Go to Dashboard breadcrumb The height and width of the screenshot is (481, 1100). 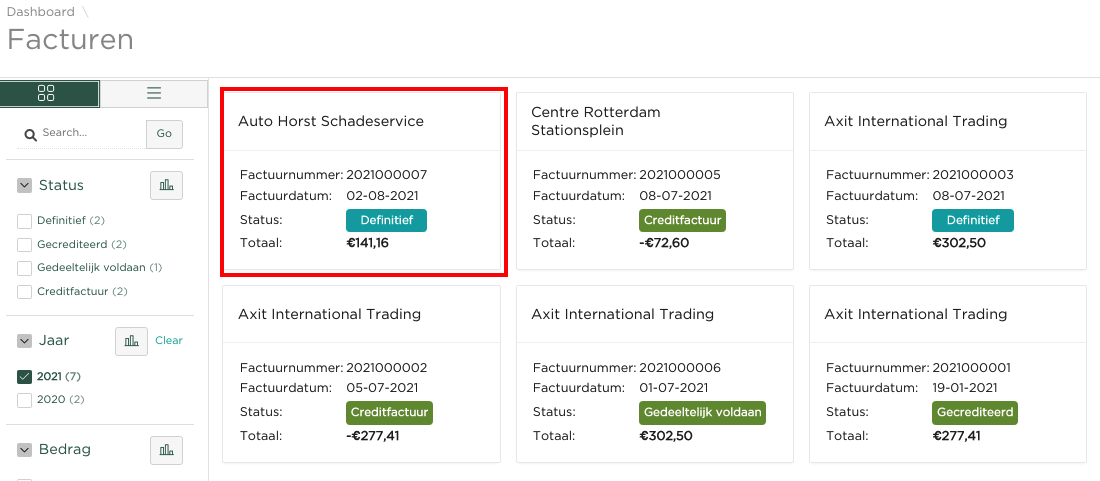[41, 12]
